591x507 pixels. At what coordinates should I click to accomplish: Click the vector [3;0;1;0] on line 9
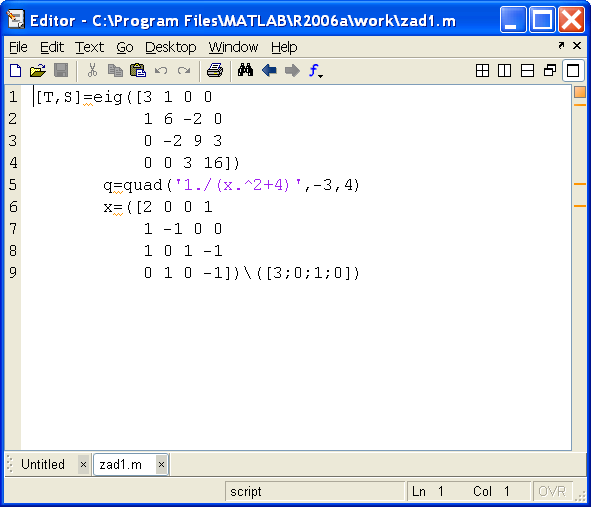tap(308, 273)
